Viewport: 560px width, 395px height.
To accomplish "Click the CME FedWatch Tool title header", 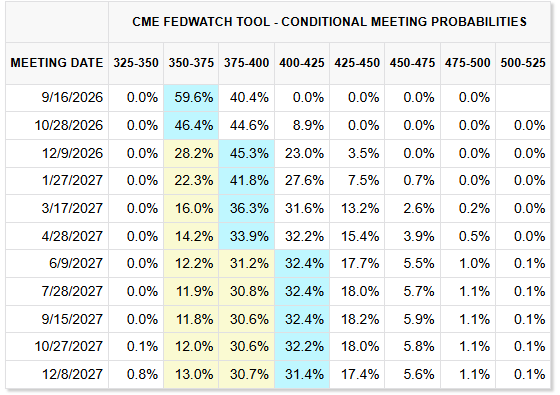I will 329,22.
